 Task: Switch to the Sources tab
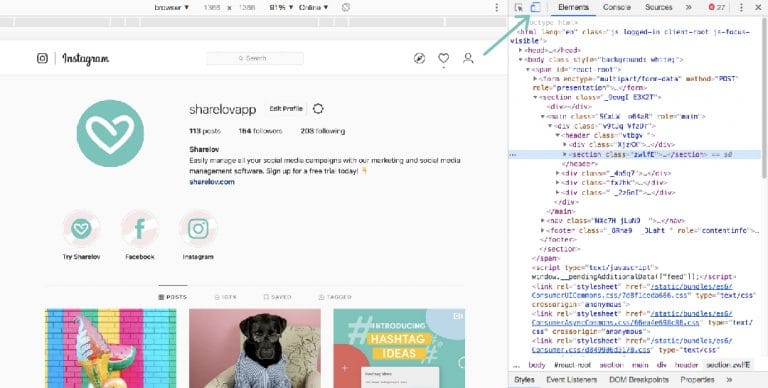(658, 7)
